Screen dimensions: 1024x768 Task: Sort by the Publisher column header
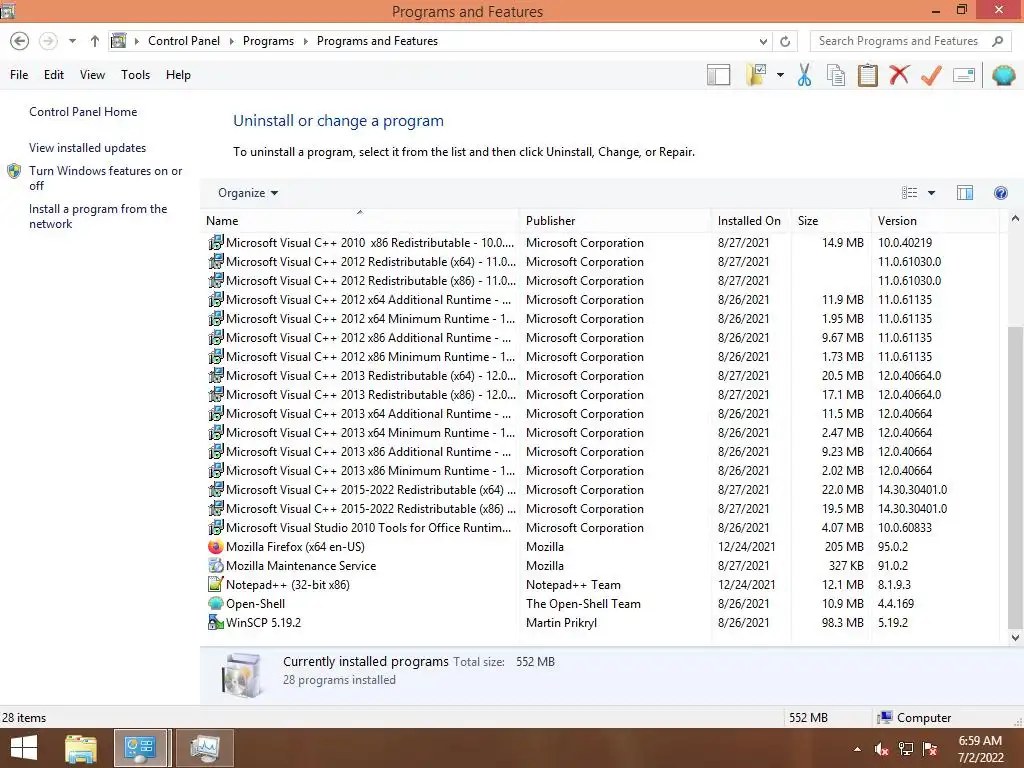(616, 221)
